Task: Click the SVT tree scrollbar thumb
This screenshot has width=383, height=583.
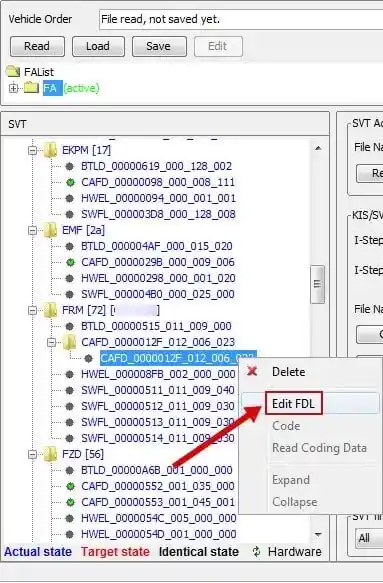Action: pyautogui.click(x=318, y=284)
